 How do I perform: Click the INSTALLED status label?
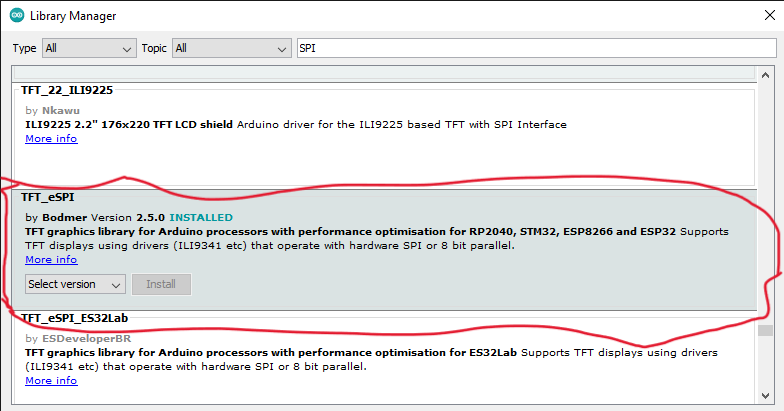coord(201,218)
